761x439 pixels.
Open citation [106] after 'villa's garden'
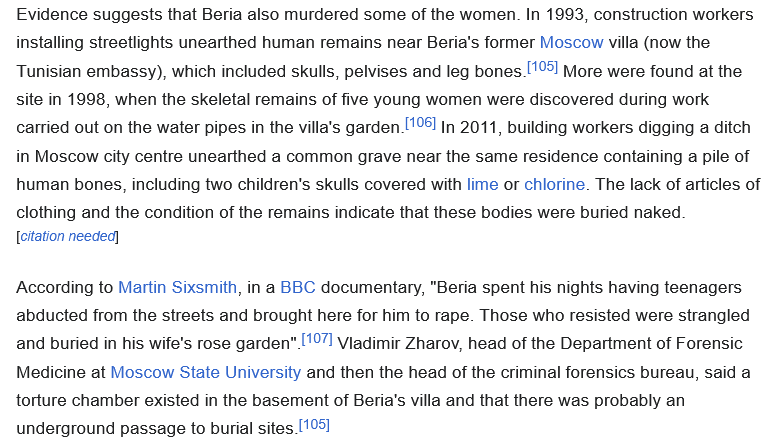pos(420,122)
